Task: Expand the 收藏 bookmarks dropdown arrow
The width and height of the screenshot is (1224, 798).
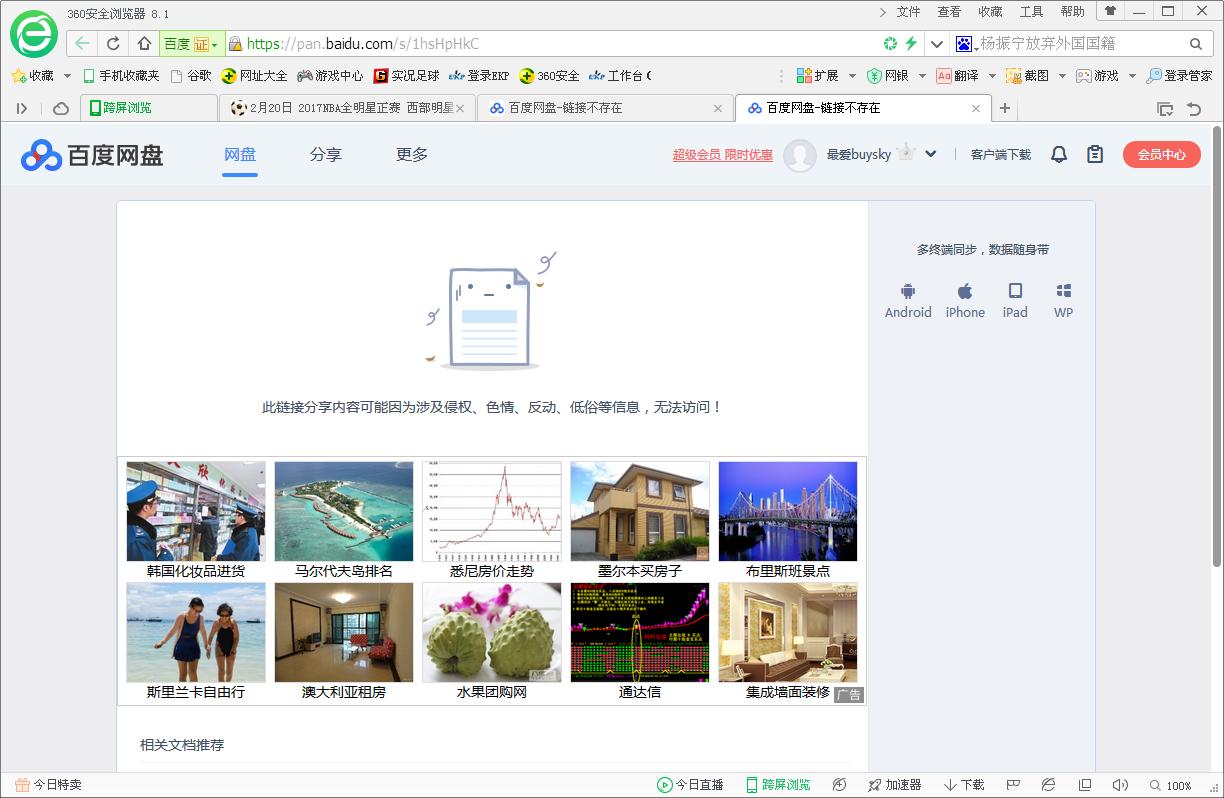Action: pyautogui.click(x=67, y=76)
